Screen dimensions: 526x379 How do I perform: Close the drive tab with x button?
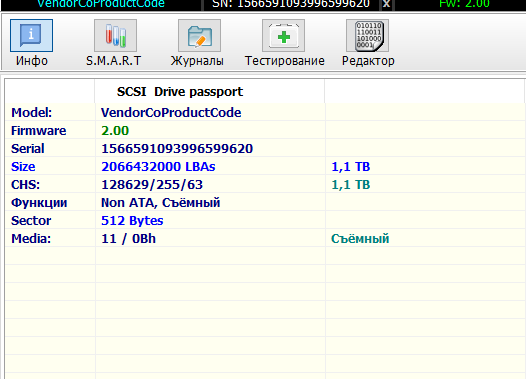386,4
